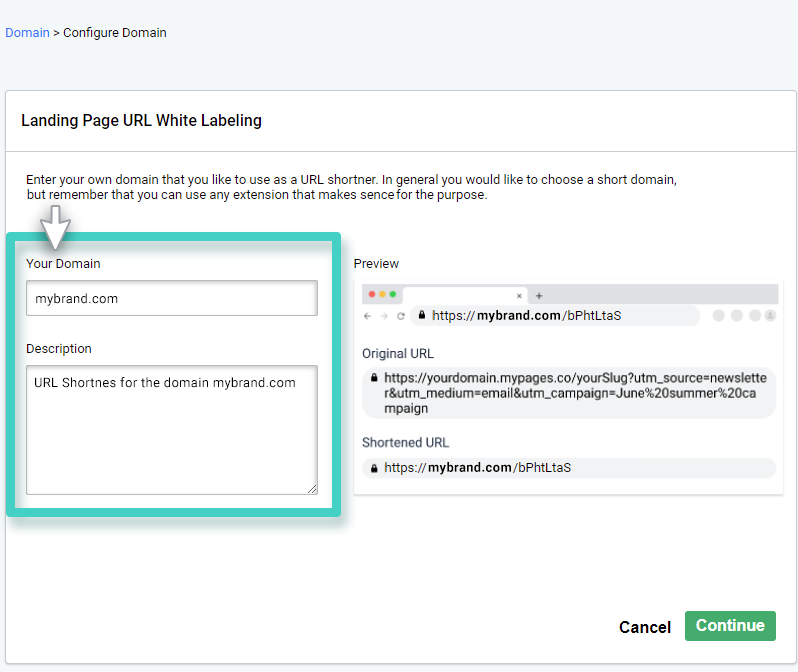Click the yellow window dot in preview

point(382,294)
